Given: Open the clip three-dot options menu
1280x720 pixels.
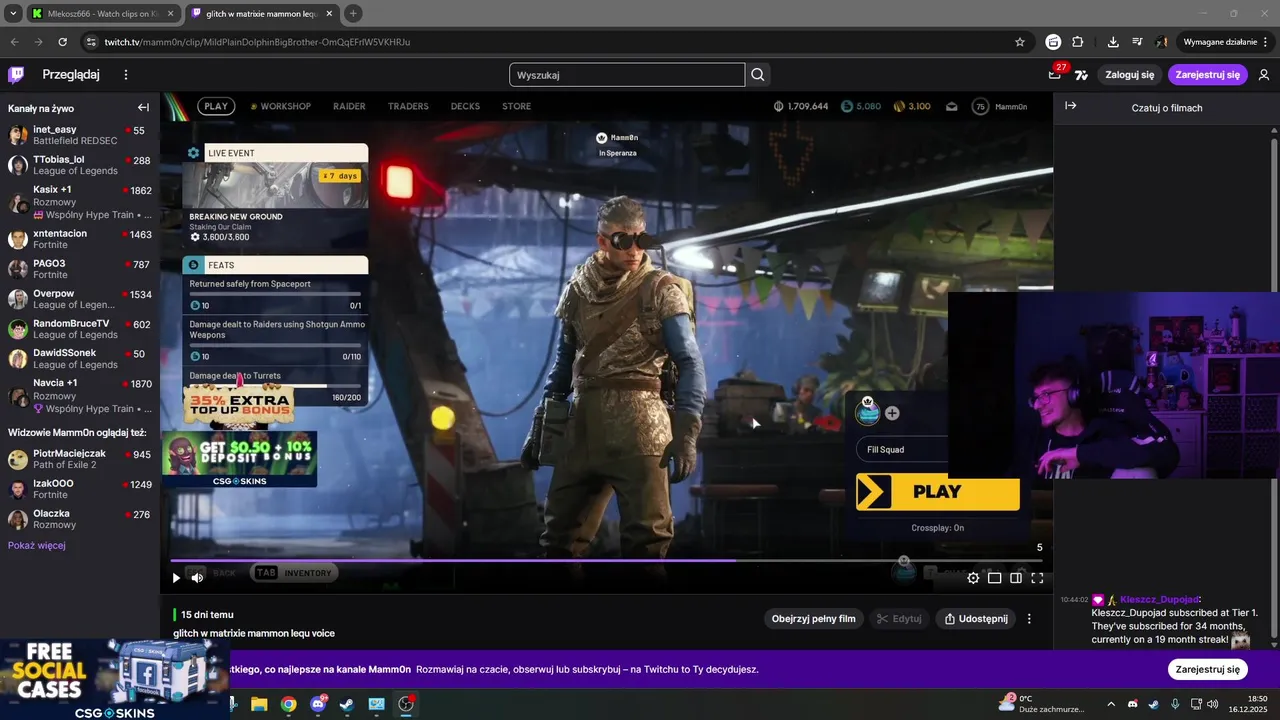Looking at the screenshot, I should [1029, 619].
